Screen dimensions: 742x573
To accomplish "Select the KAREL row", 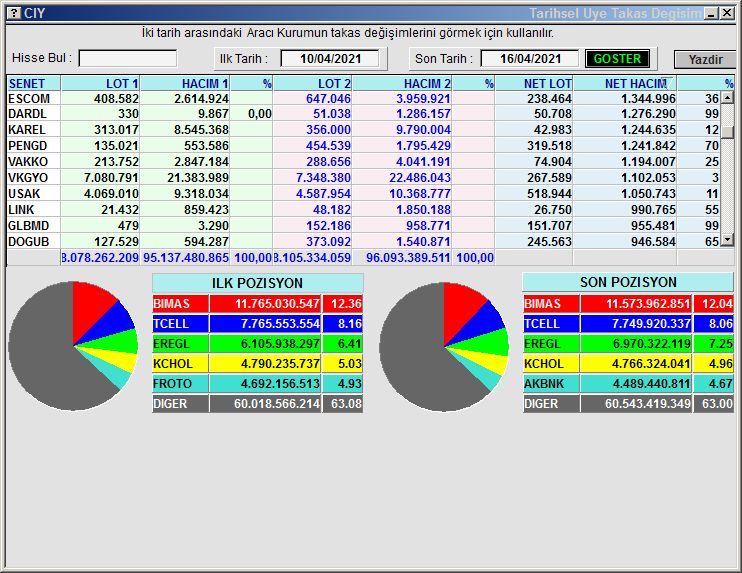I will point(363,130).
